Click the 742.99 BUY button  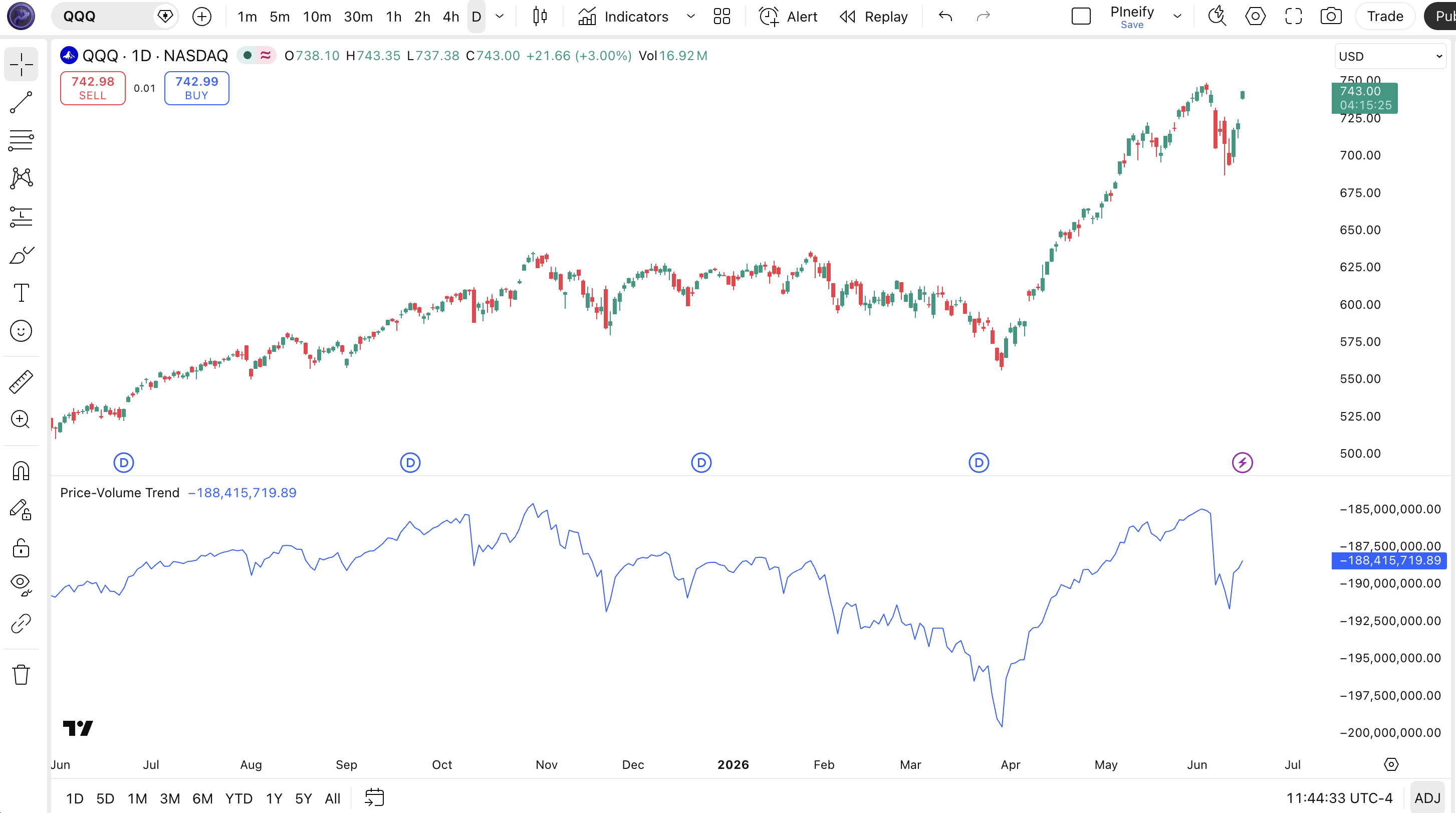(x=197, y=88)
